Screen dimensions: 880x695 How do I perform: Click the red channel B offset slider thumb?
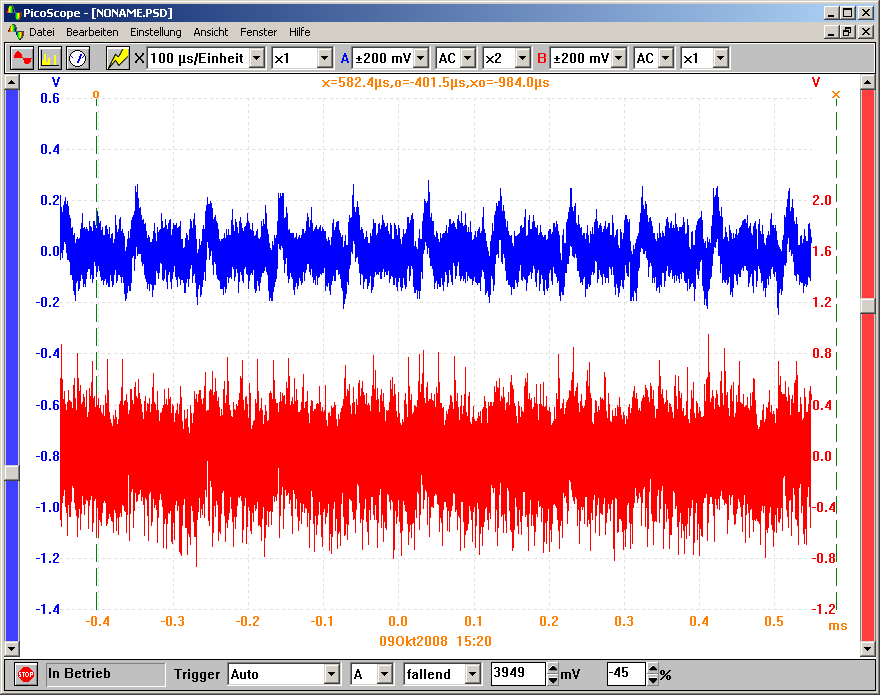click(867, 307)
